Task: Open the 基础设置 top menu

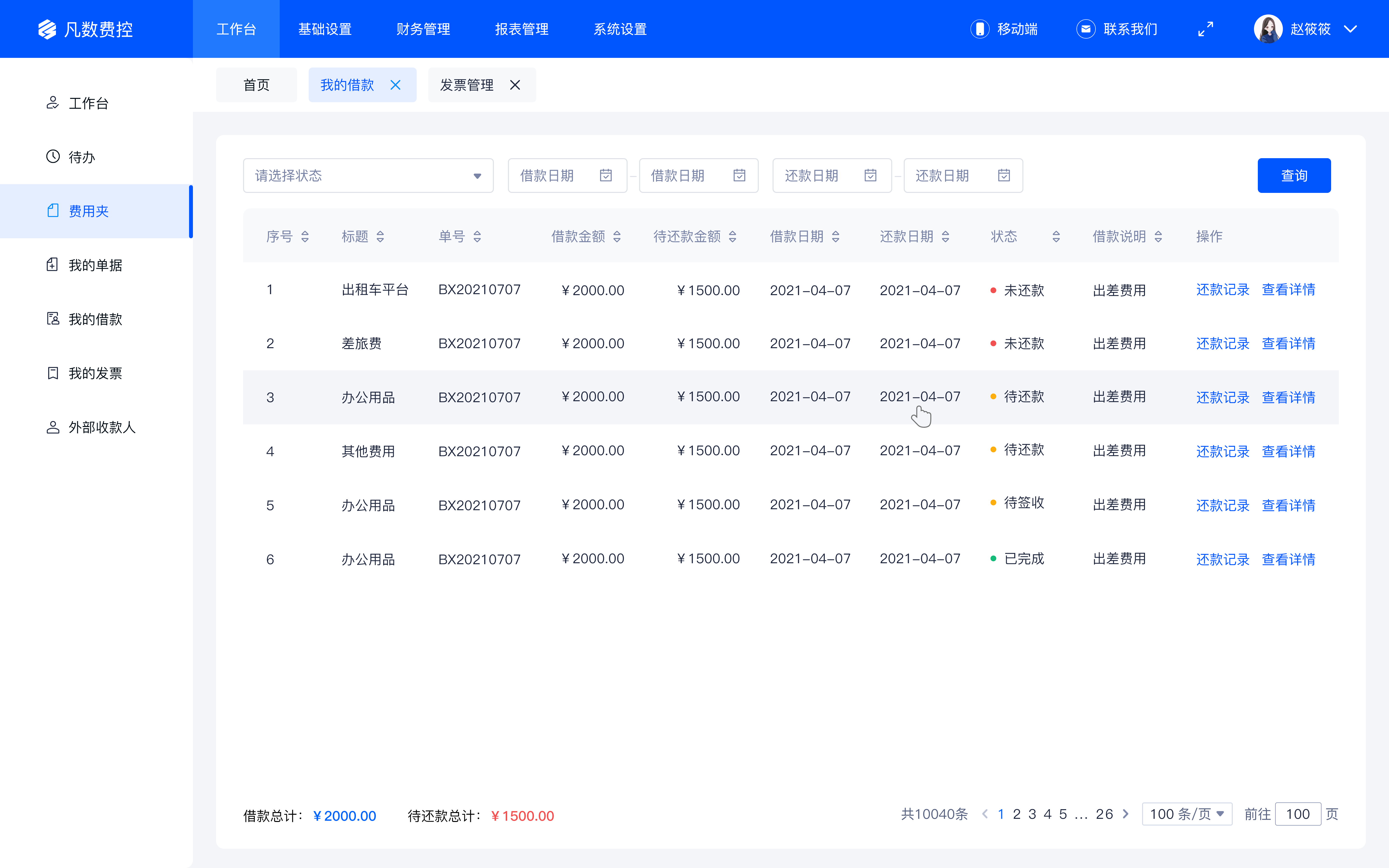Action: [x=325, y=29]
